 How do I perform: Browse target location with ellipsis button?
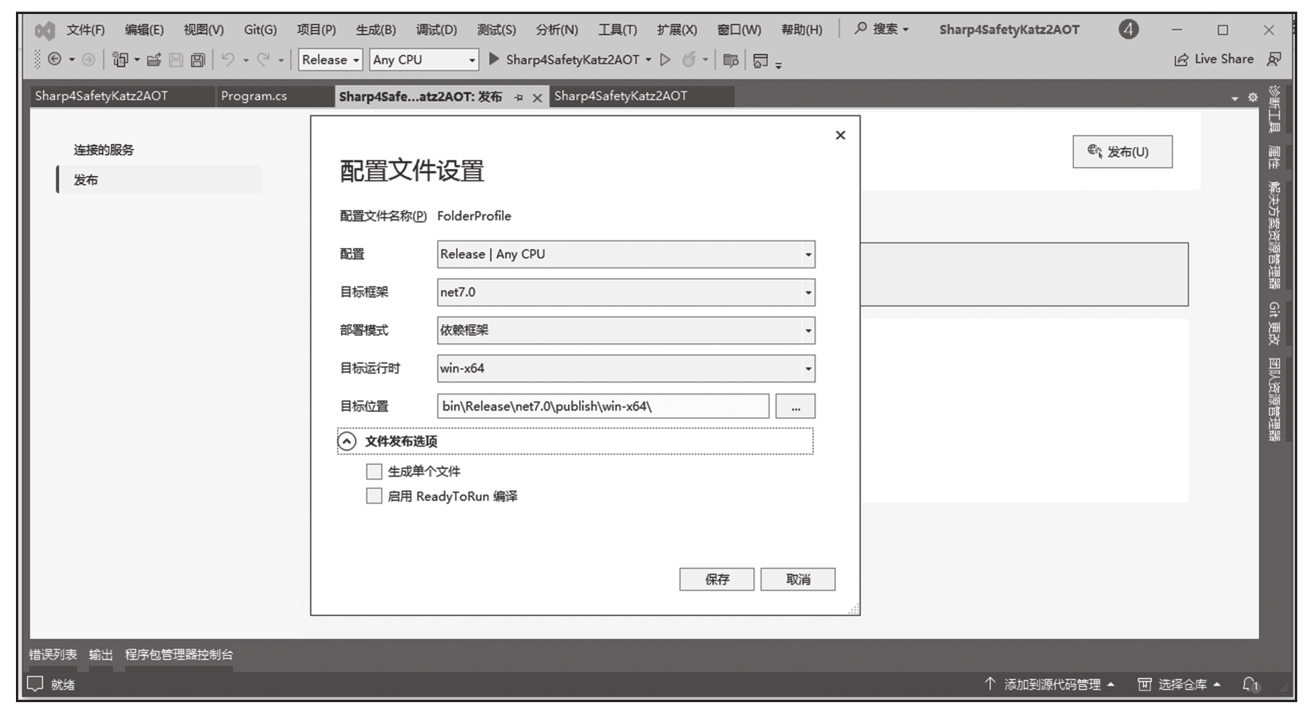coord(795,406)
